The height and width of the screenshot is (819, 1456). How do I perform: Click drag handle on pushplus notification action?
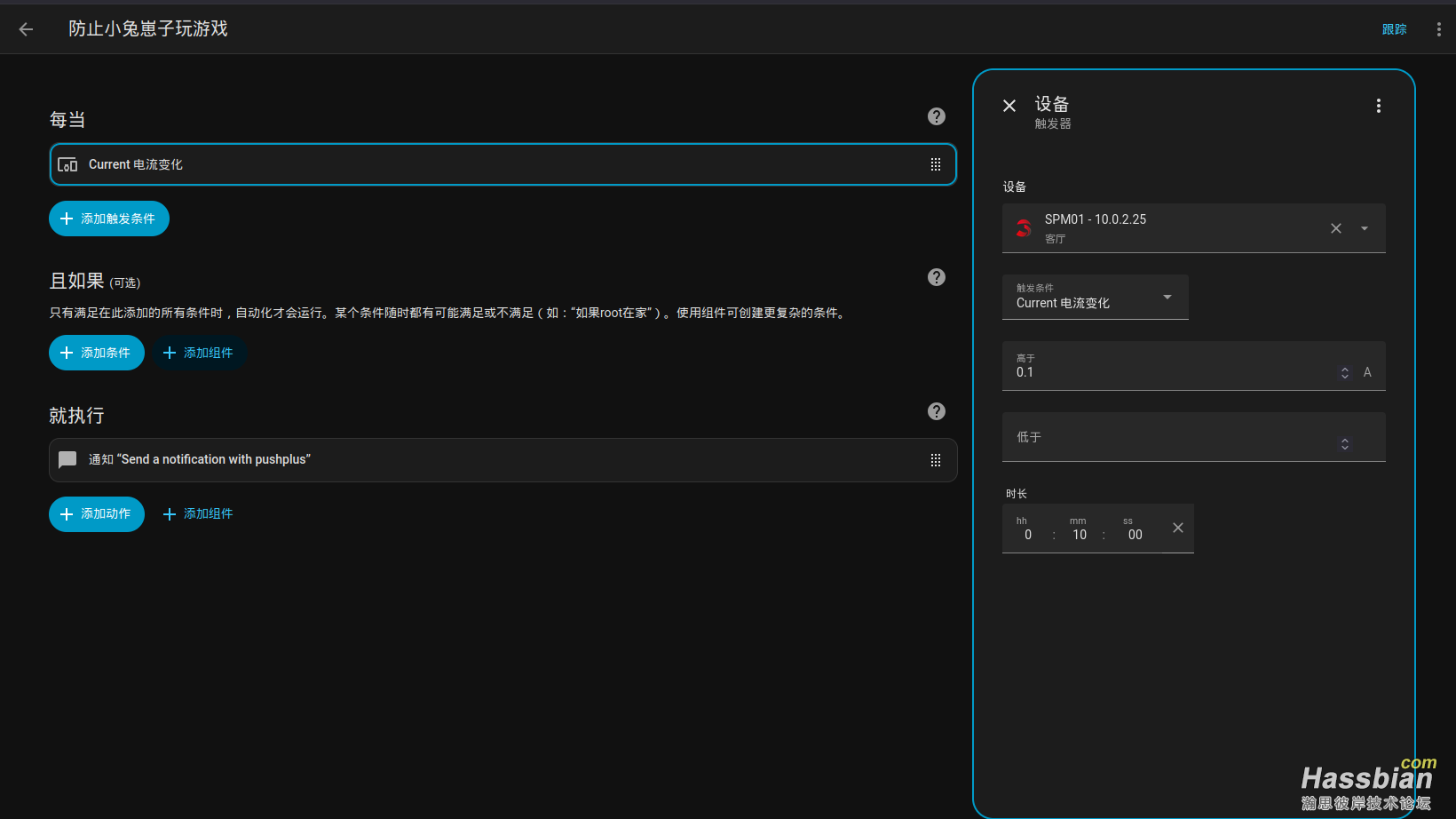(x=935, y=460)
